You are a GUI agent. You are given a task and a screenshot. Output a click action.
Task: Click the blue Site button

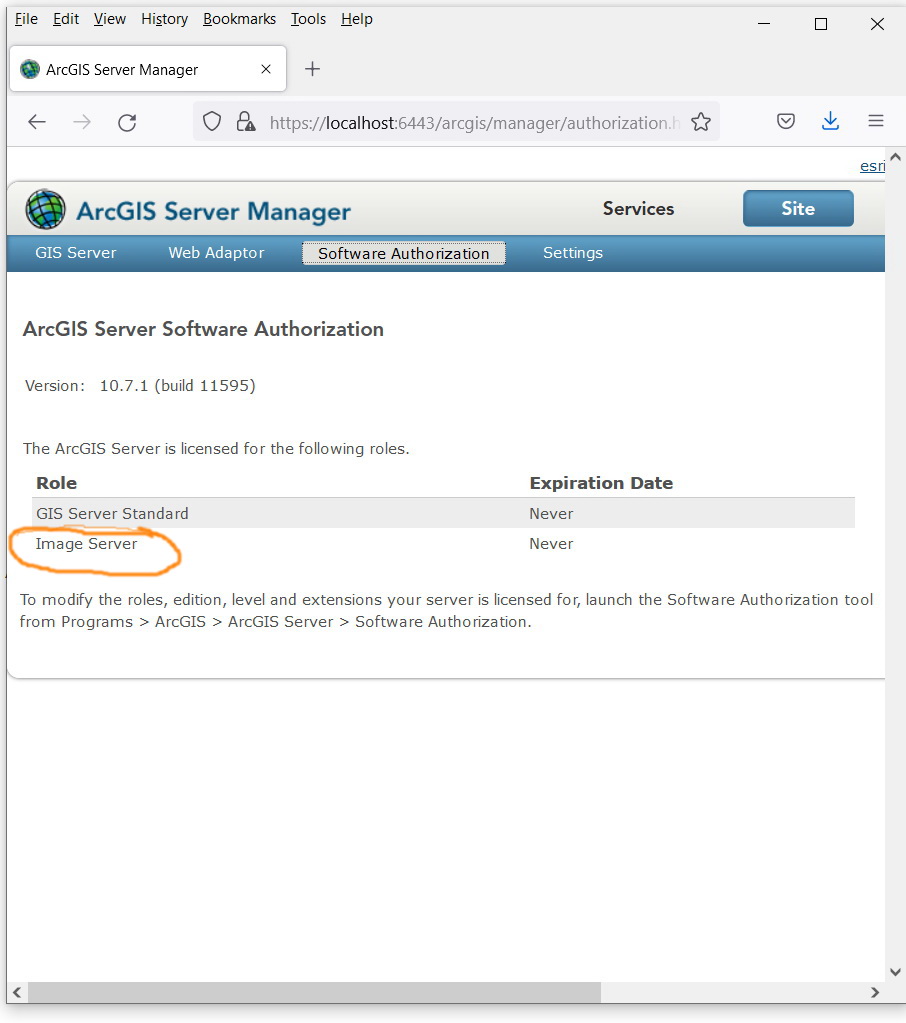[797, 208]
